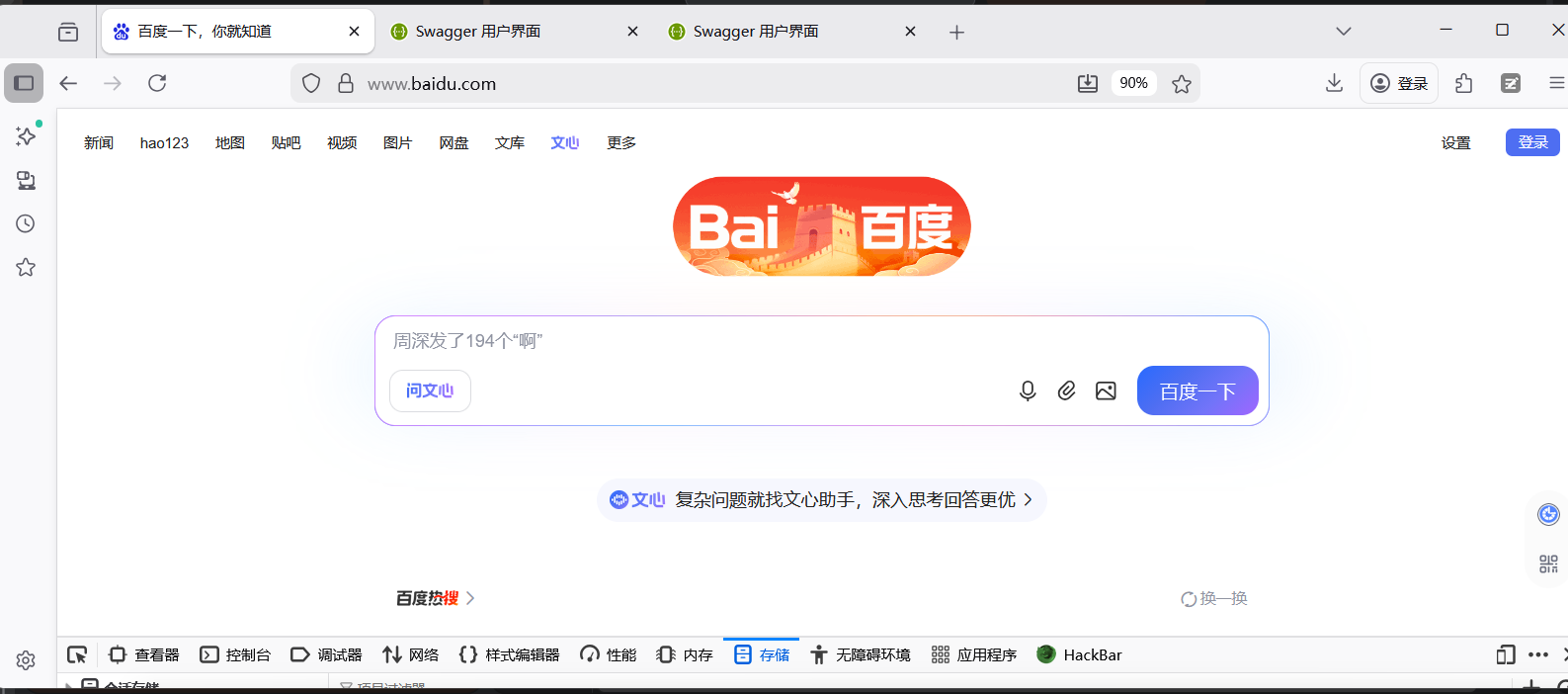
Task: Open the 内存 memory panel
Action: point(685,654)
